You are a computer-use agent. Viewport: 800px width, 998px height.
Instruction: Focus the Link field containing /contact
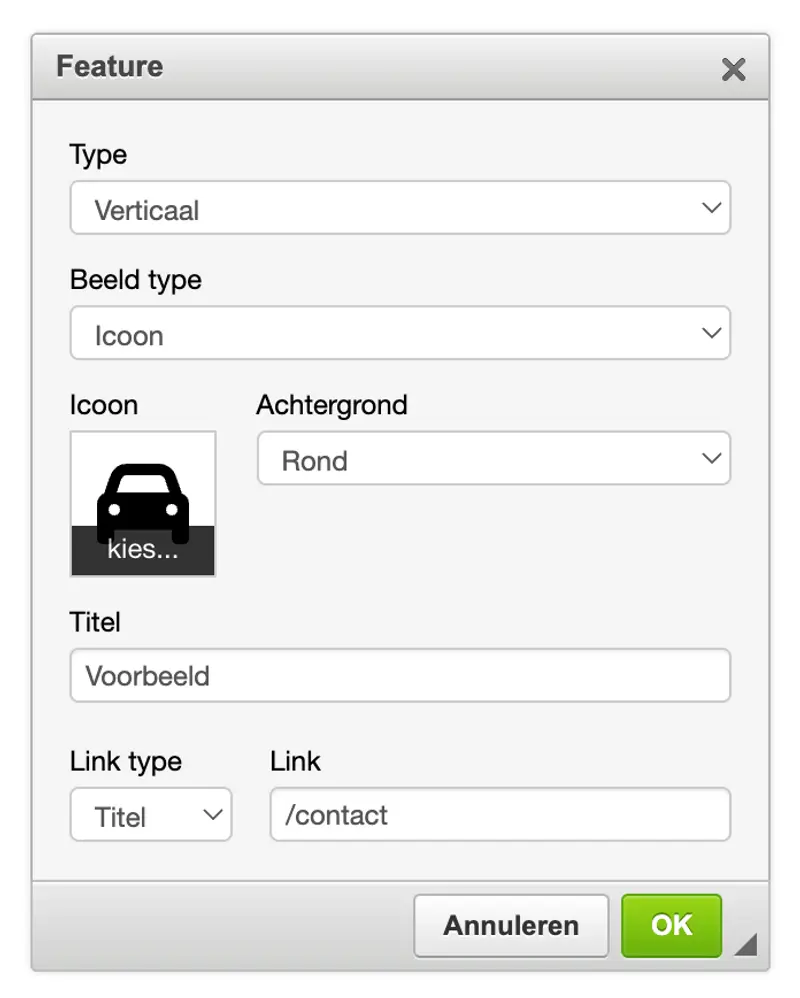(x=500, y=814)
